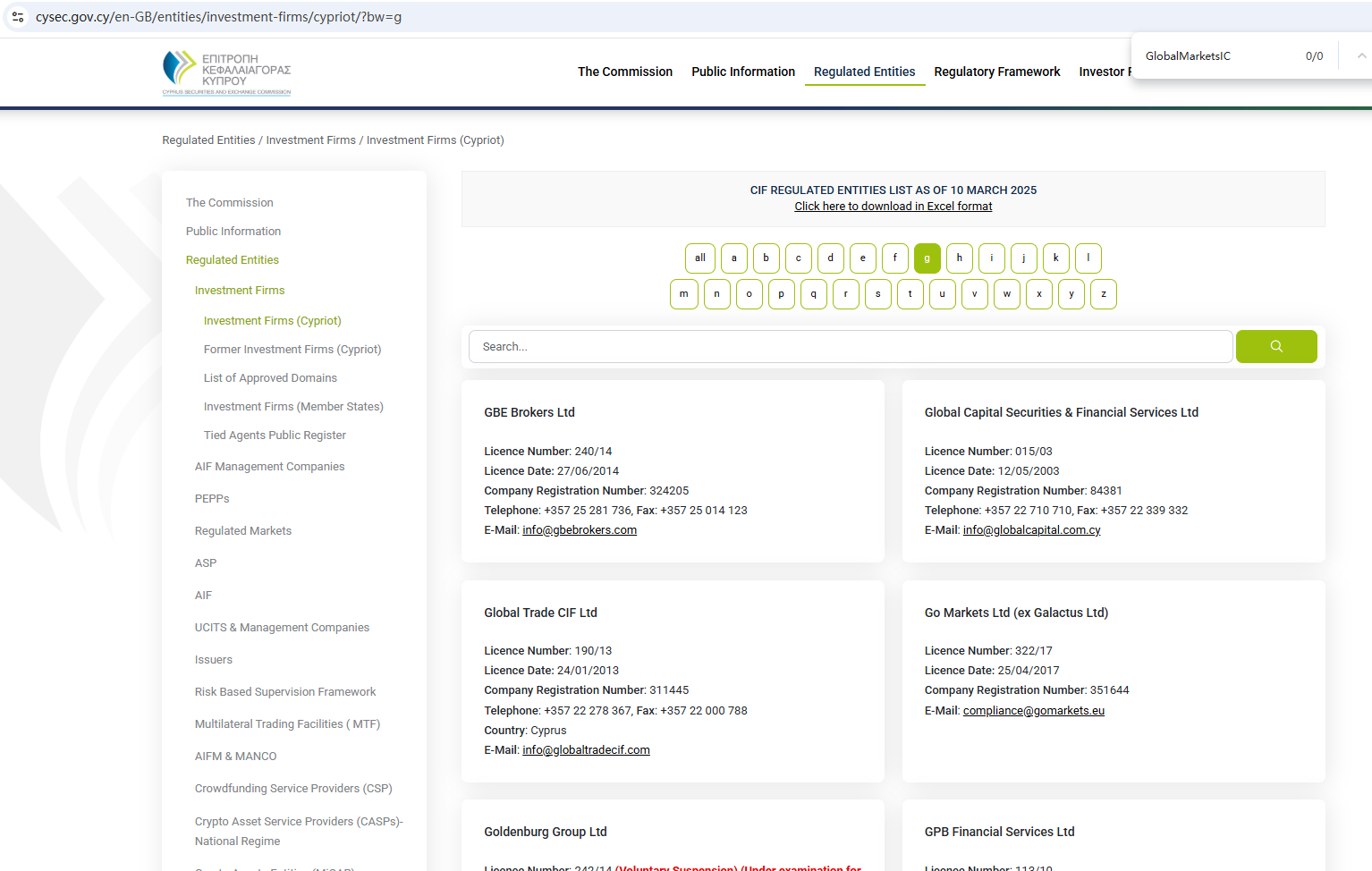
Task: Open The Commission top menu
Action: pyautogui.click(x=624, y=72)
